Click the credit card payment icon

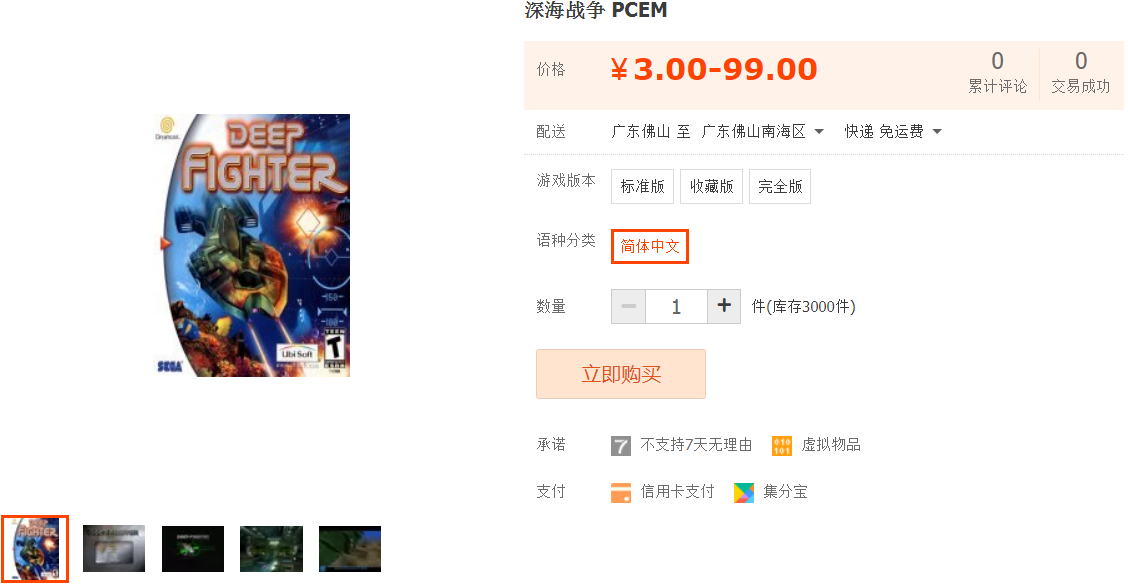tap(620, 493)
